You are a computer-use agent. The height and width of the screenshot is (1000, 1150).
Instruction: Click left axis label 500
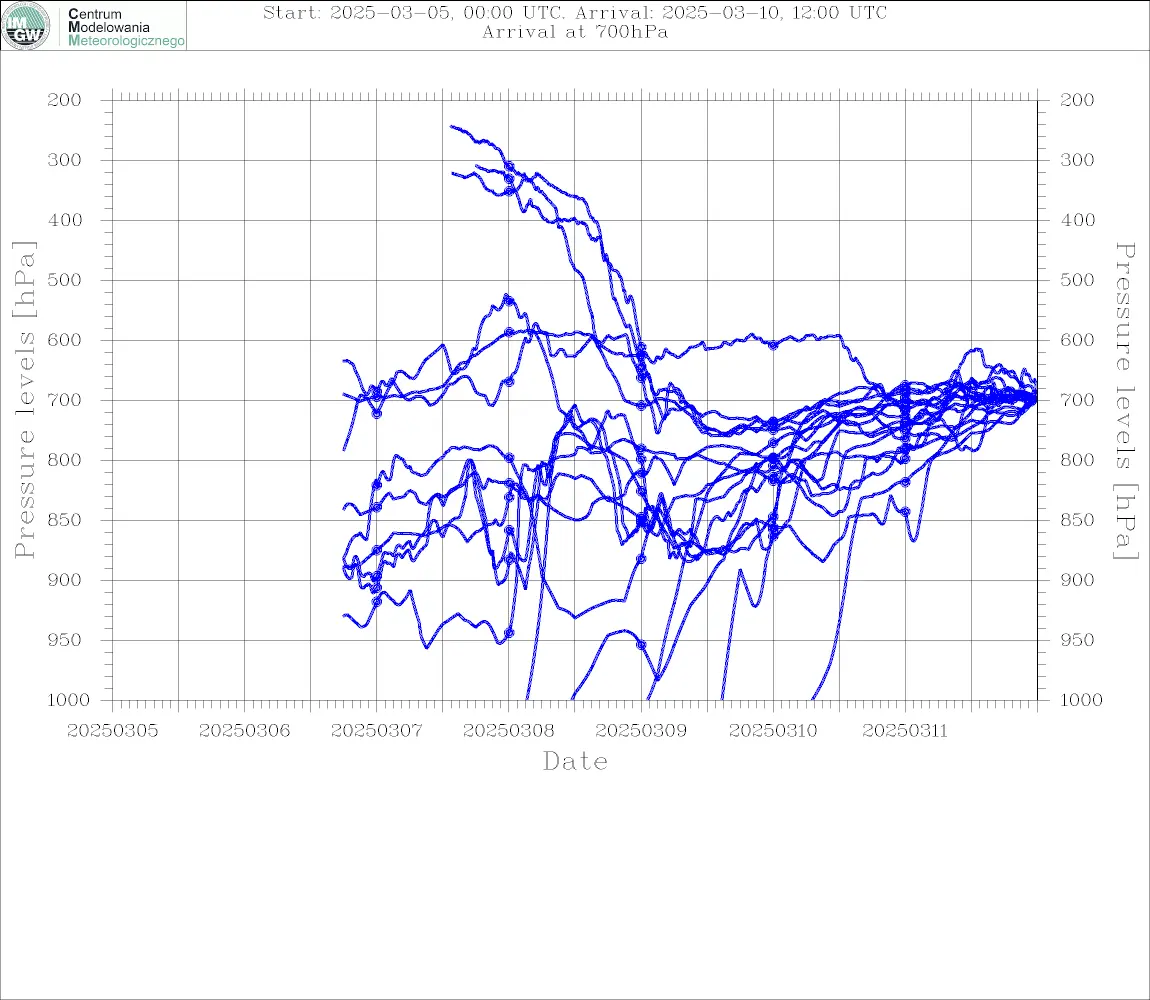coord(65,280)
